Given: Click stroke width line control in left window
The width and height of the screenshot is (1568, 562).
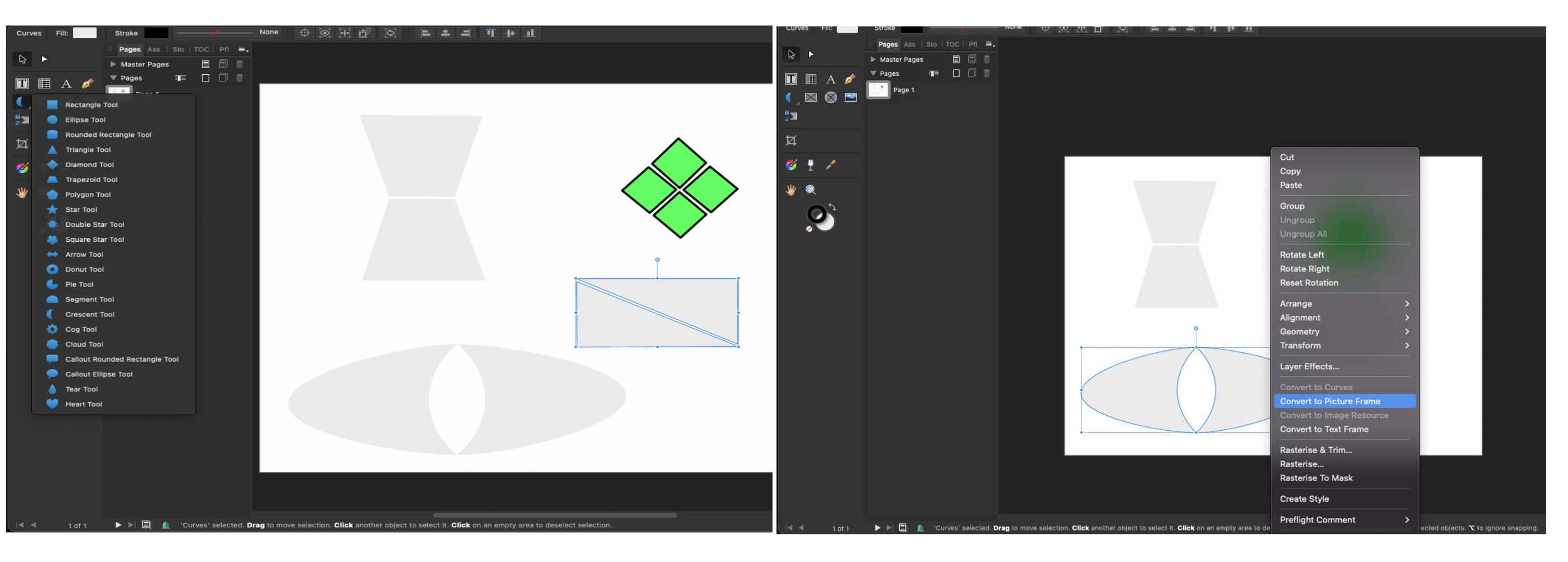Looking at the screenshot, I should point(214,33).
